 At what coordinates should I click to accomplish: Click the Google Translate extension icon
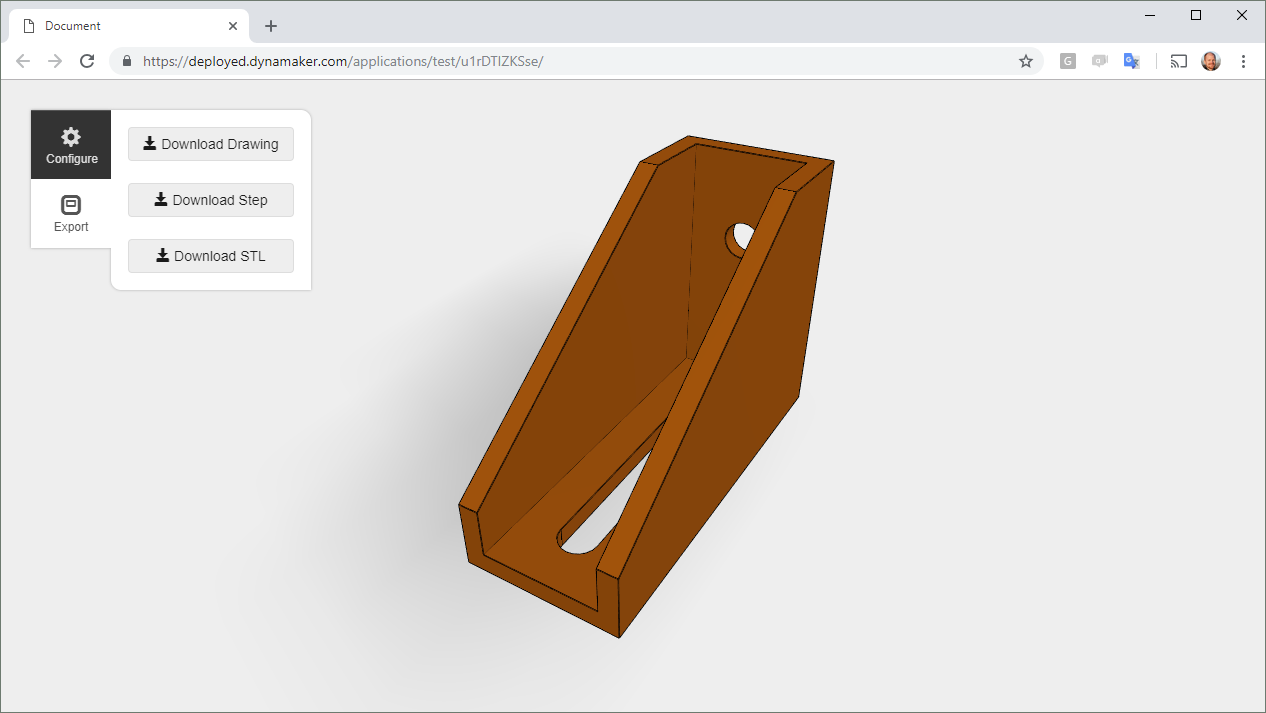tap(1131, 61)
